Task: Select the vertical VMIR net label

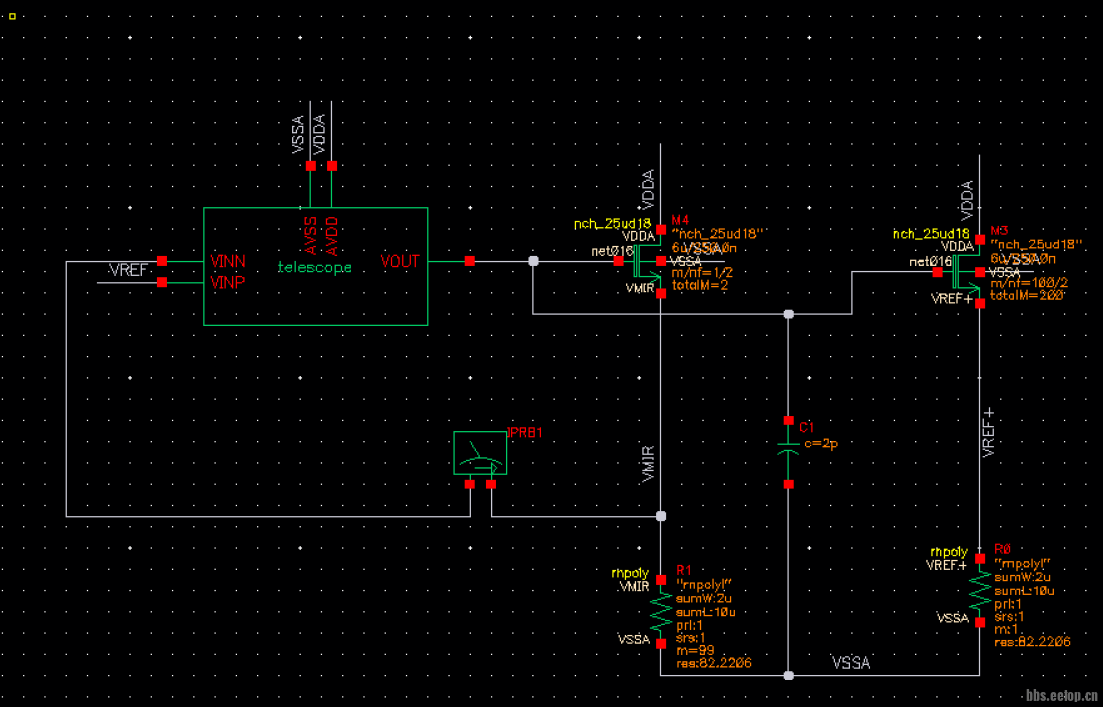Action: [647, 466]
